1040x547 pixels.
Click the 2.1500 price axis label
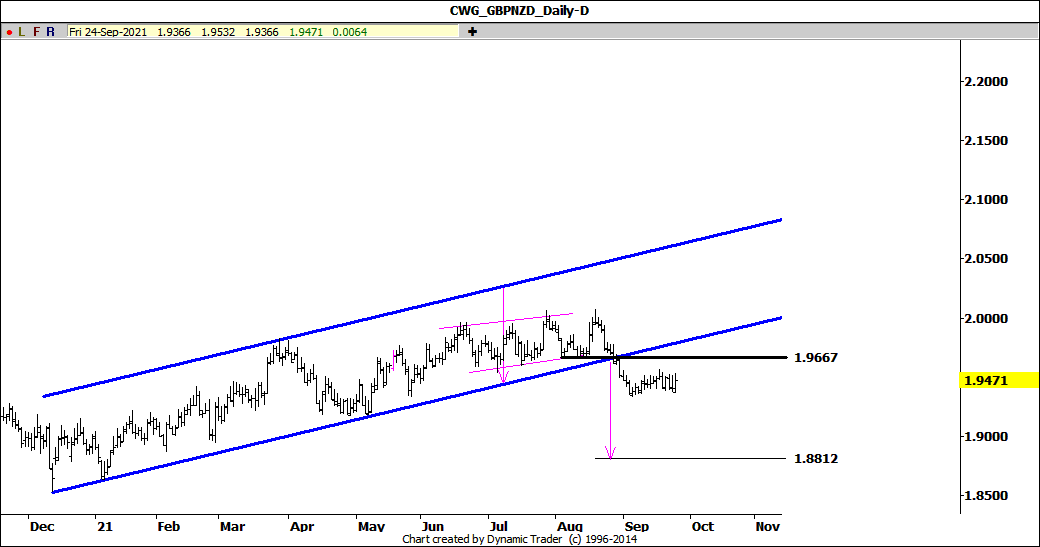coord(986,141)
